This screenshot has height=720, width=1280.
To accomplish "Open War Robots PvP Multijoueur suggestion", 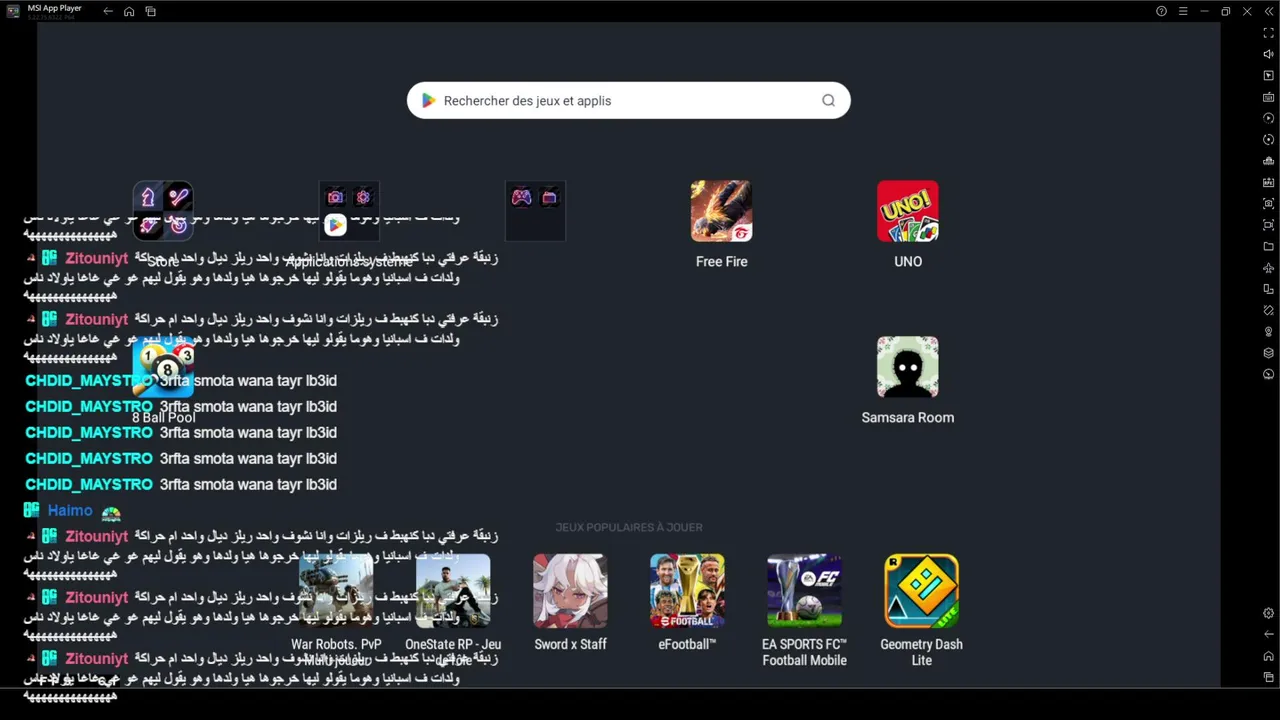I will pos(336,591).
